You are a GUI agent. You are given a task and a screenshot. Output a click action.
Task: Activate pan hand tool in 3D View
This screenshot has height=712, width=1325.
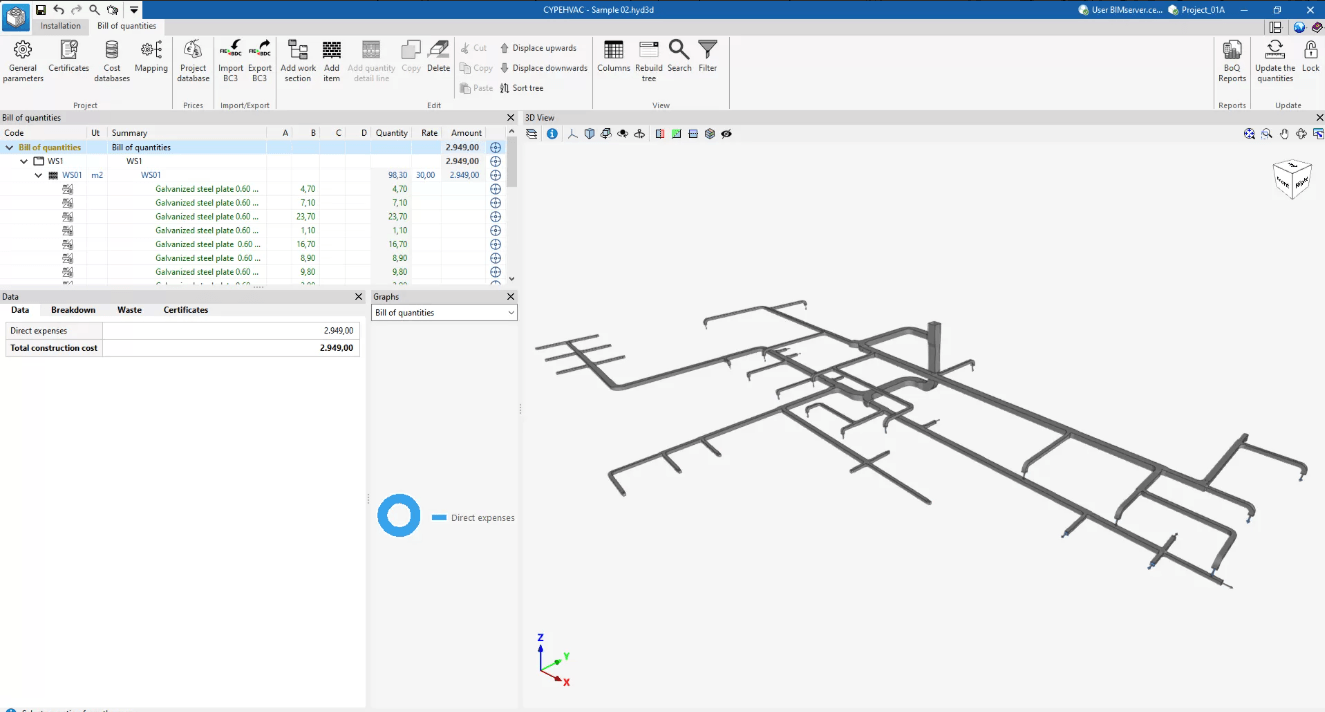[x=1284, y=133]
